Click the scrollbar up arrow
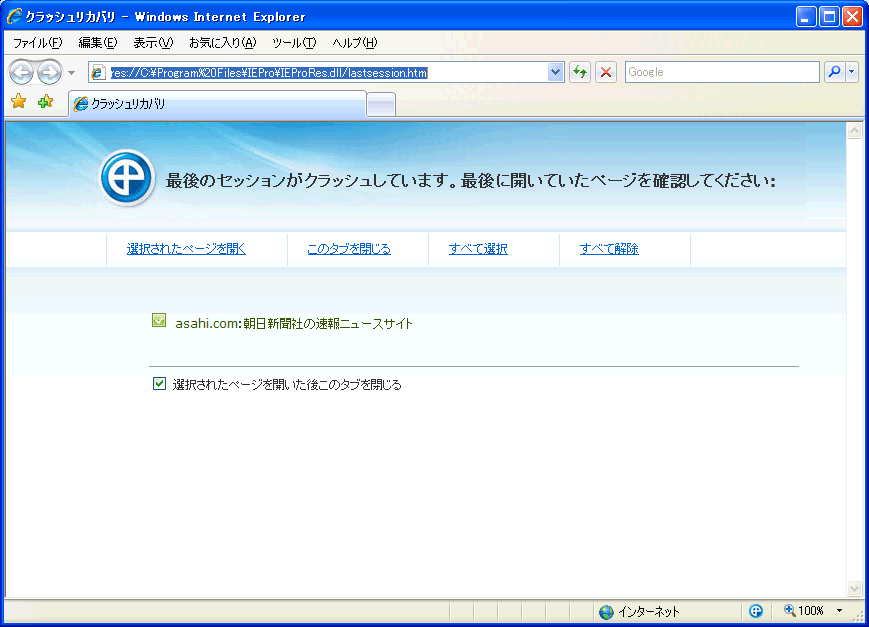The image size is (869, 627). click(855, 130)
